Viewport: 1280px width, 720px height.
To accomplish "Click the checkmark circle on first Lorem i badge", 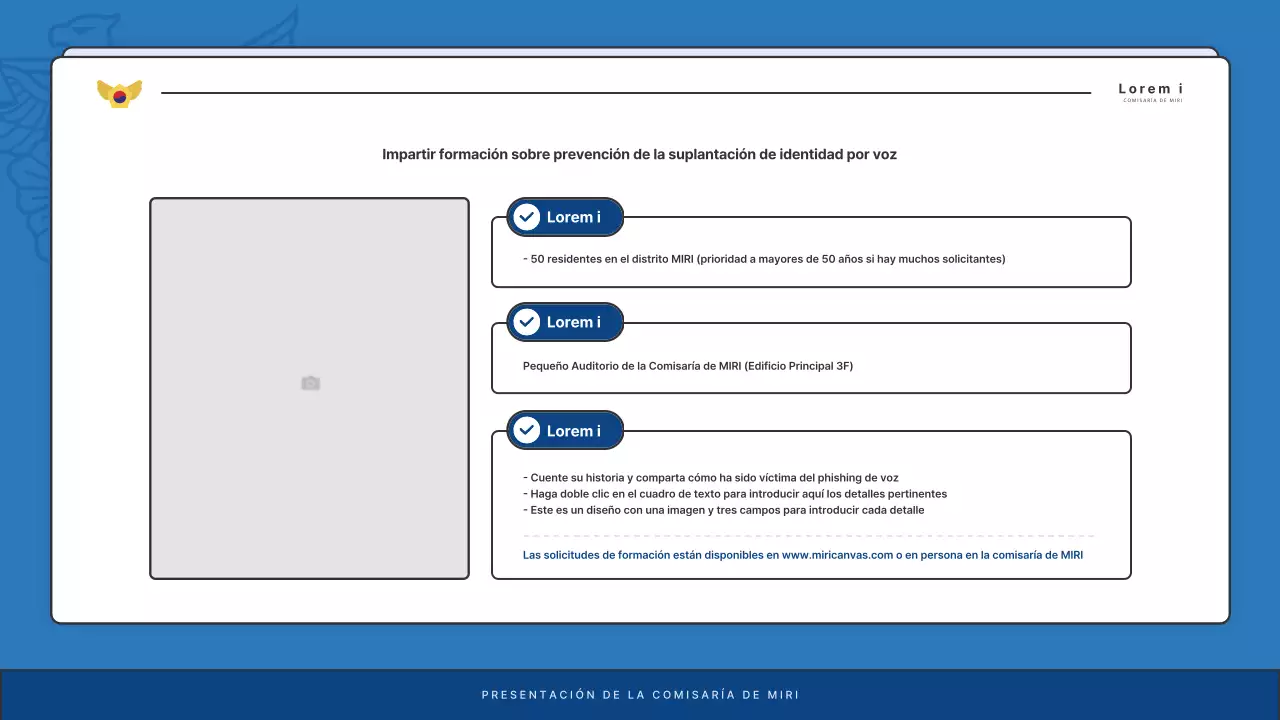I will 527,217.
